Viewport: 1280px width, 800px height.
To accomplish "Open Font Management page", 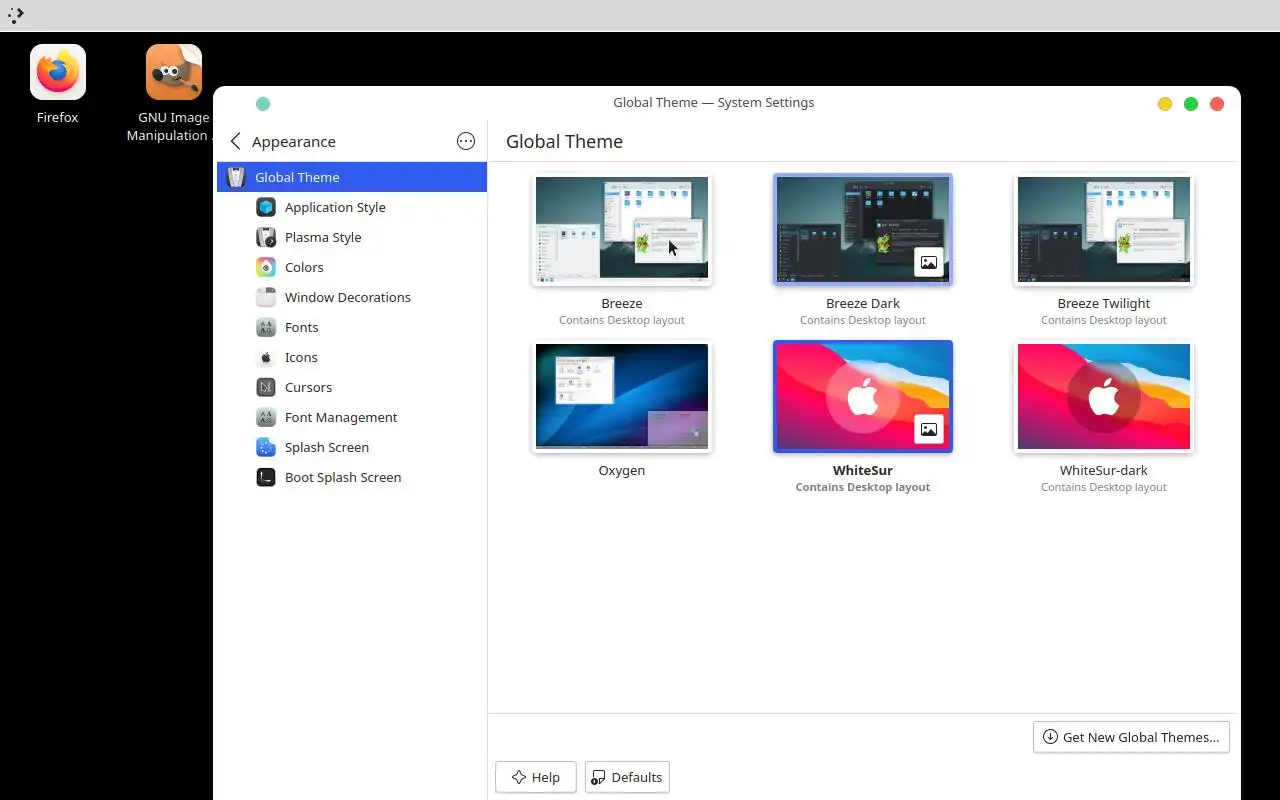I will [x=352, y=417].
